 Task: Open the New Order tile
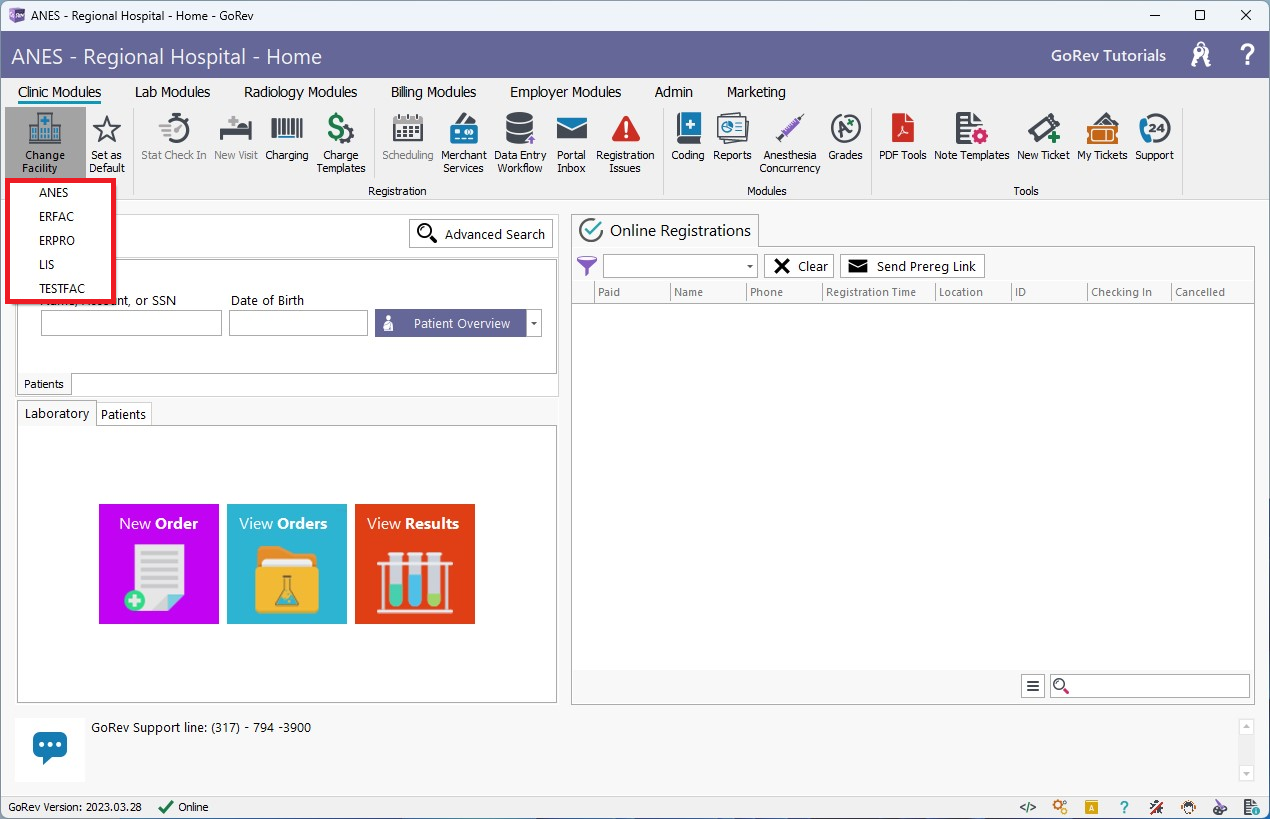pyautogui.click(x=159, y=564)
